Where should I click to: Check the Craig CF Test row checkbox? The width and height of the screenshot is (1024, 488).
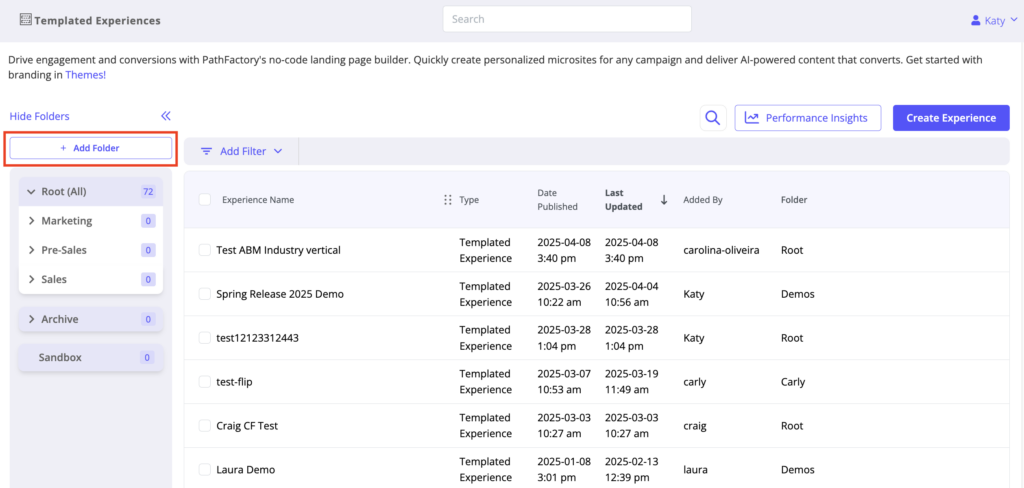[205, 425]
